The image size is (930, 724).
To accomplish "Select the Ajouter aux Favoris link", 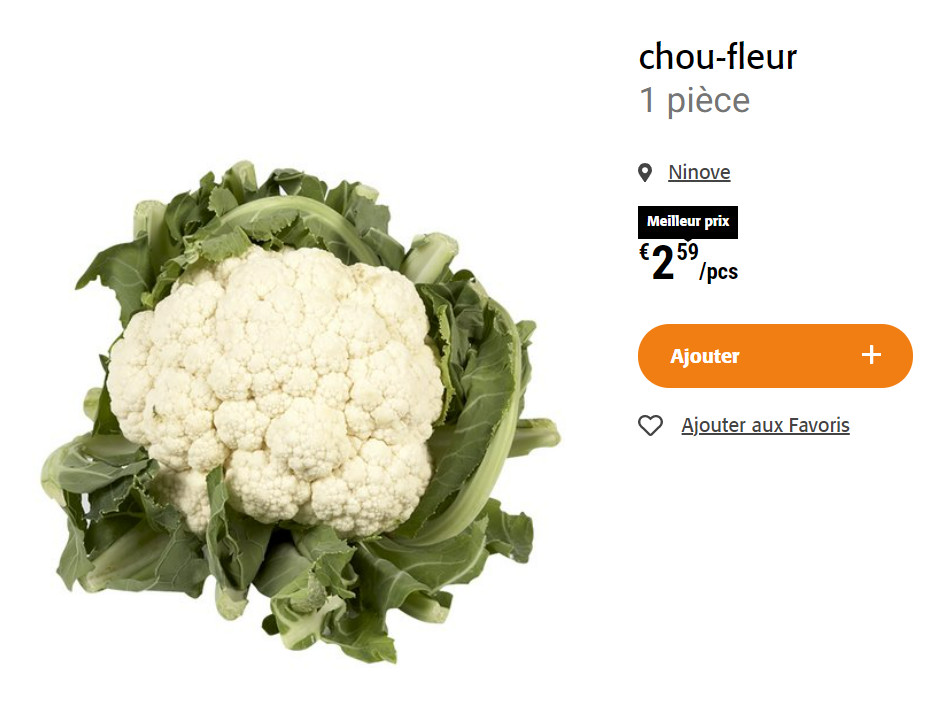I will click(765, 425).
